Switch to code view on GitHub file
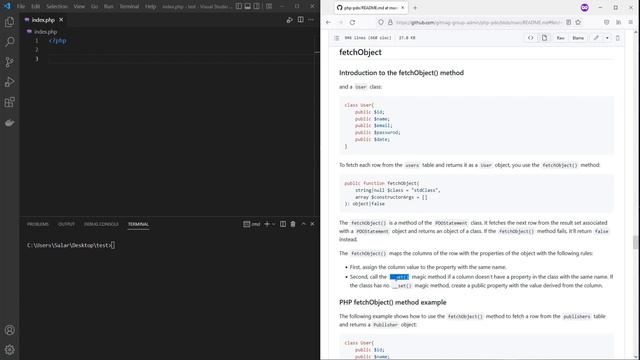The image size is (640, 360). click(x=530, y=38)
